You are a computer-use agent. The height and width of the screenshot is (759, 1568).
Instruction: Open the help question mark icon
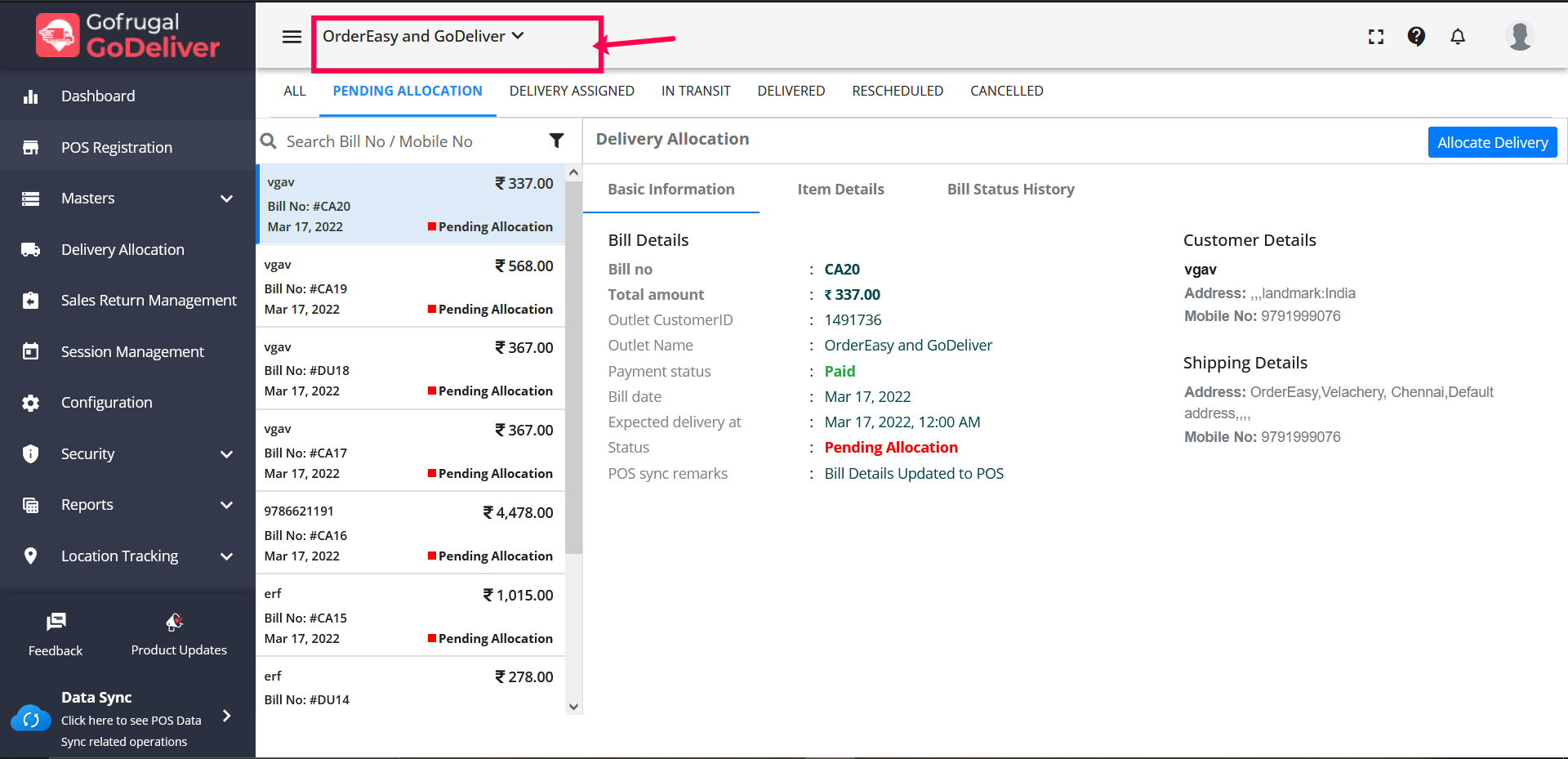tap(1416, 36)
